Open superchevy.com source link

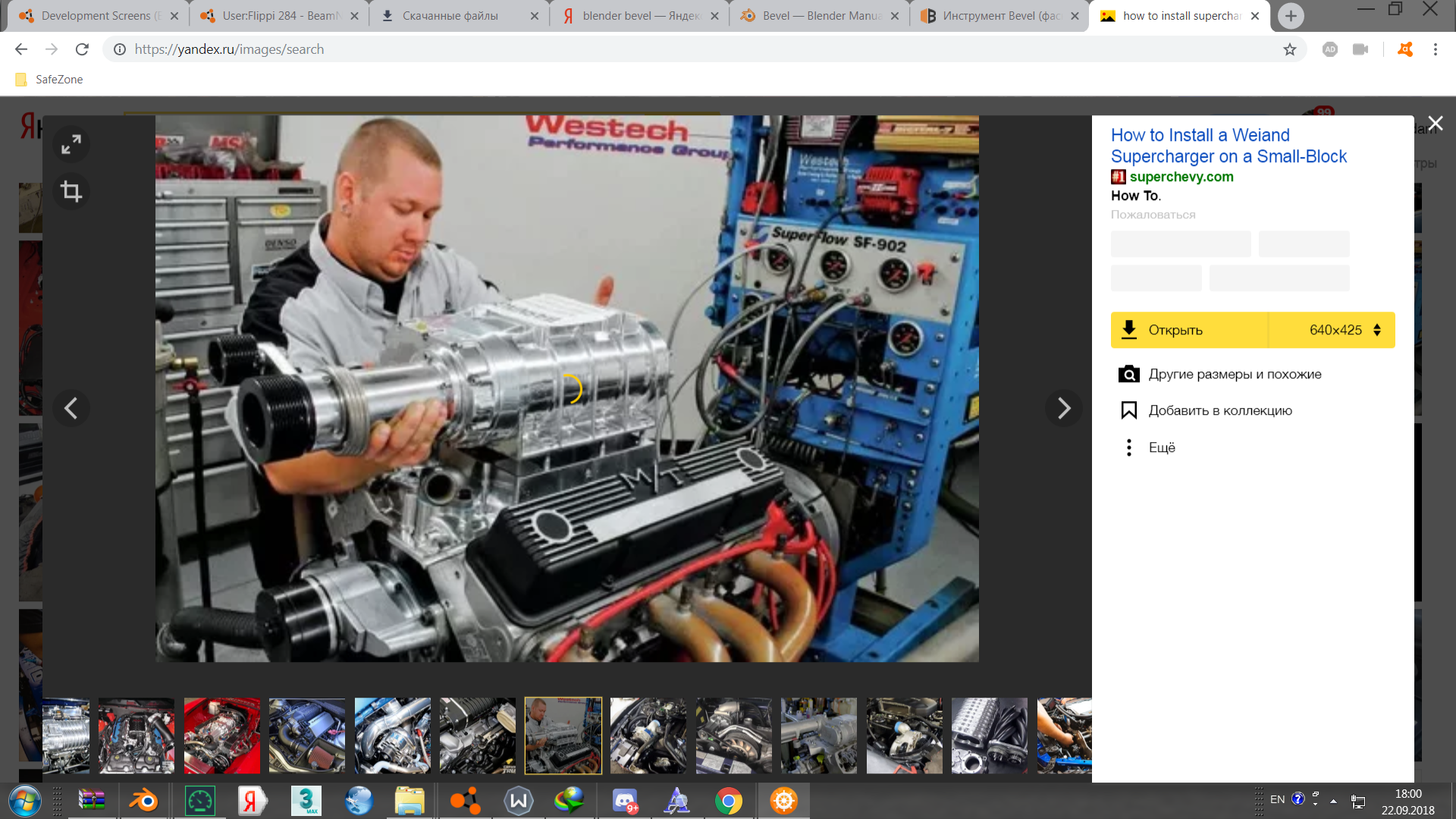pyautogui.click(x=1181, y=177)
